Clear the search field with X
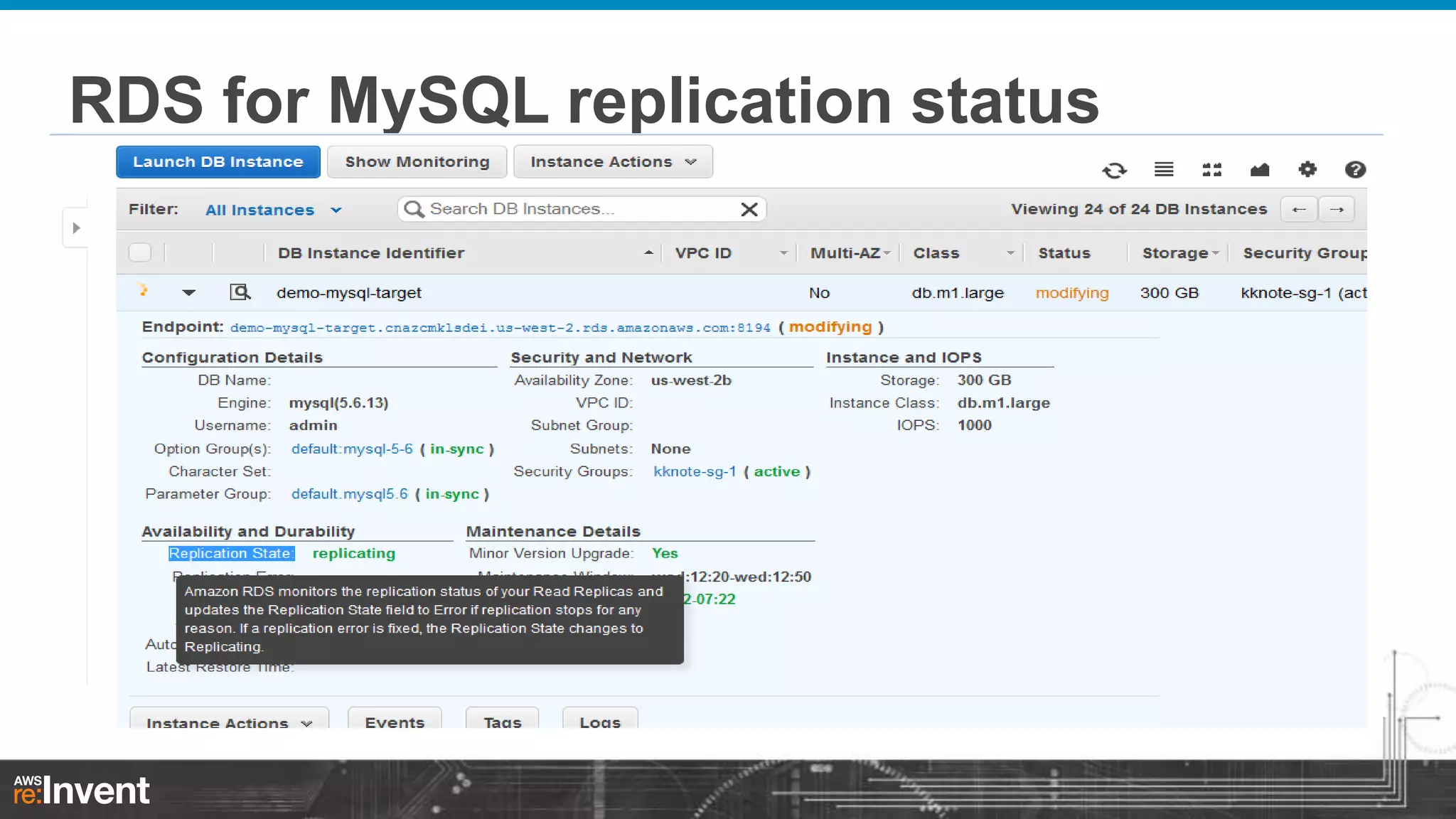This screenshot has width=1456, height=819. pyautogui.click(x=749, y=209)
